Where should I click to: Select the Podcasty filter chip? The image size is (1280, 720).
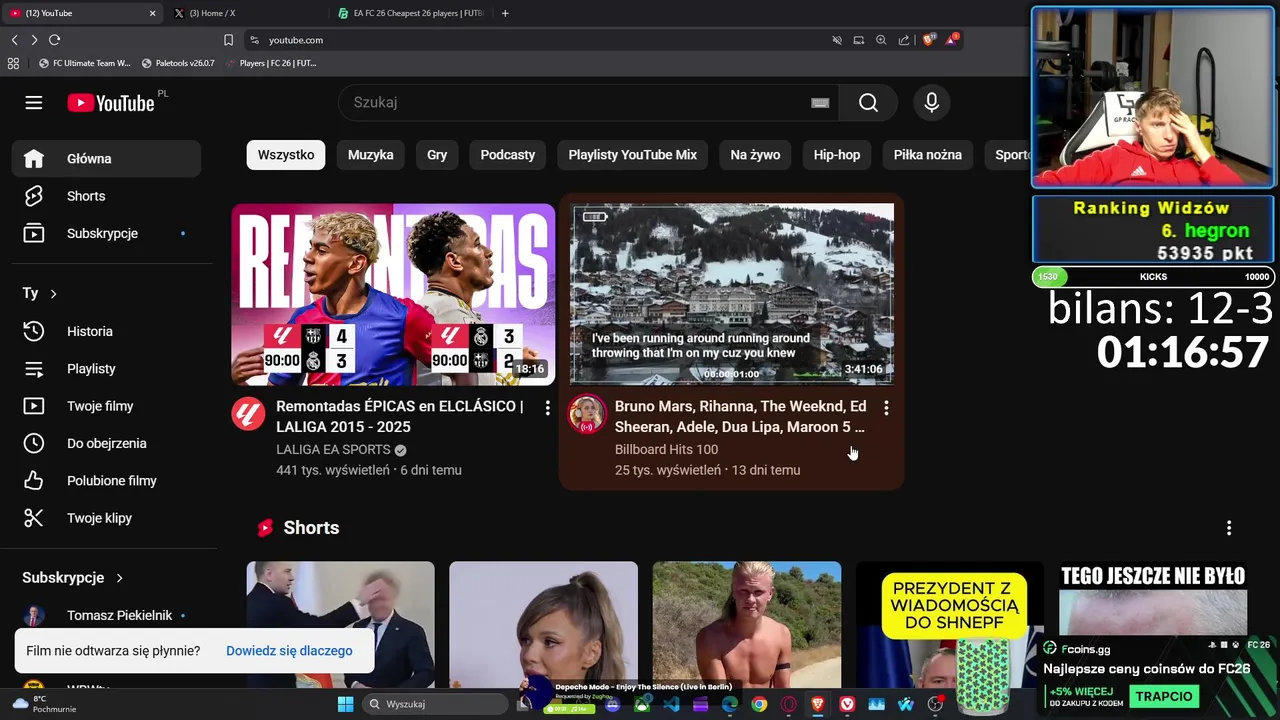pyautogui.click(x=508, y=155)
